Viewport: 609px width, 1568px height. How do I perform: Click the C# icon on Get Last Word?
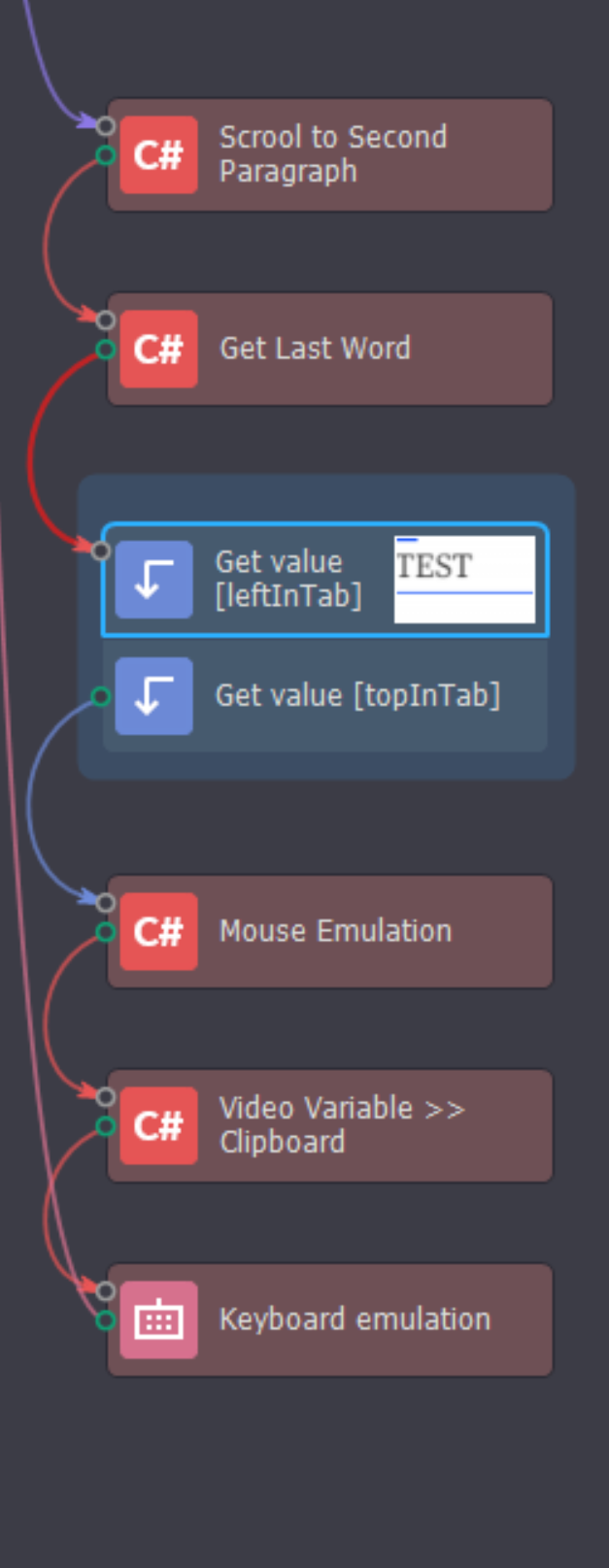[158, 350]
